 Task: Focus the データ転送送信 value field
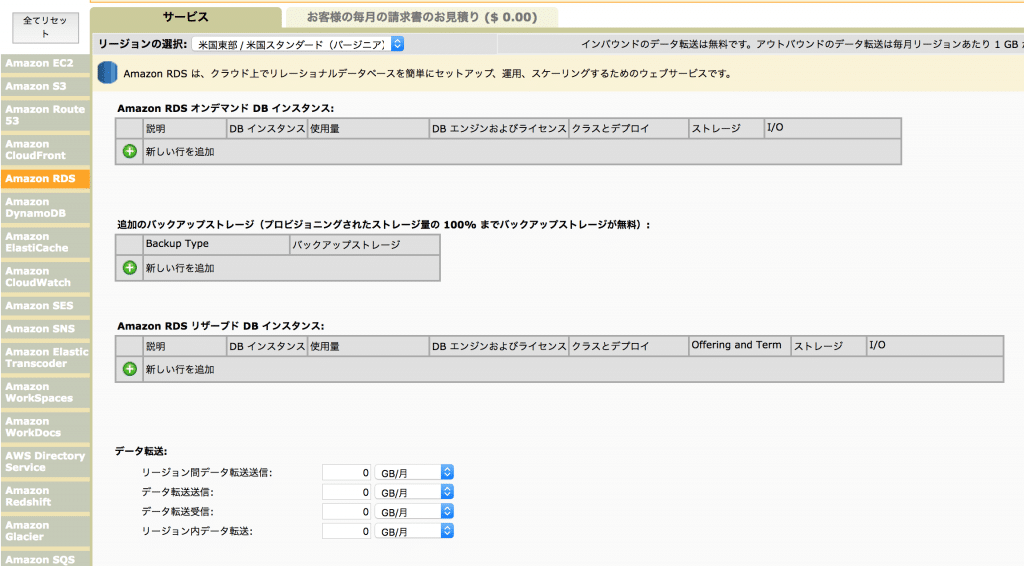coord(347,492)
